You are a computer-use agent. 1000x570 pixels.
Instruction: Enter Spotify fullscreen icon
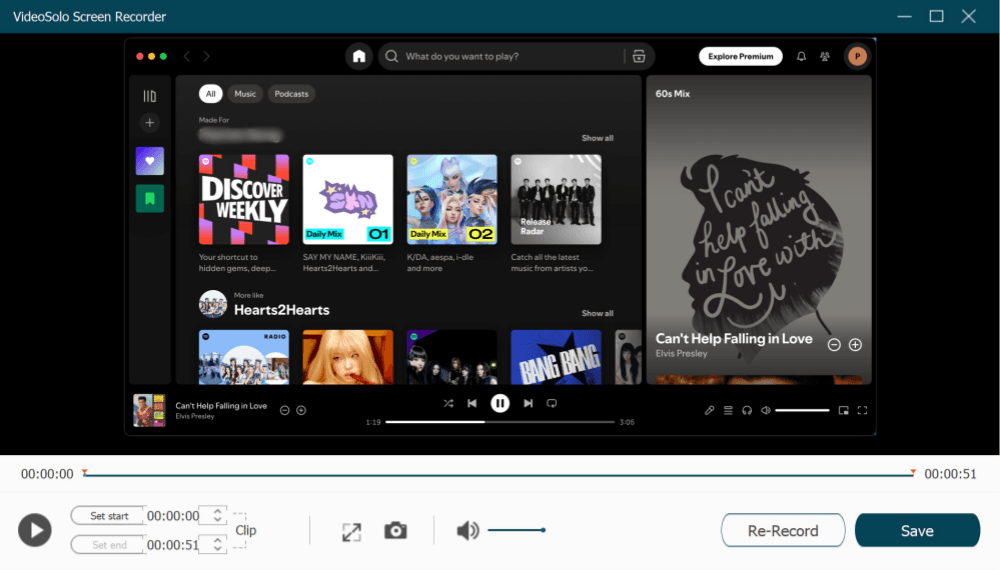(862, 411)
